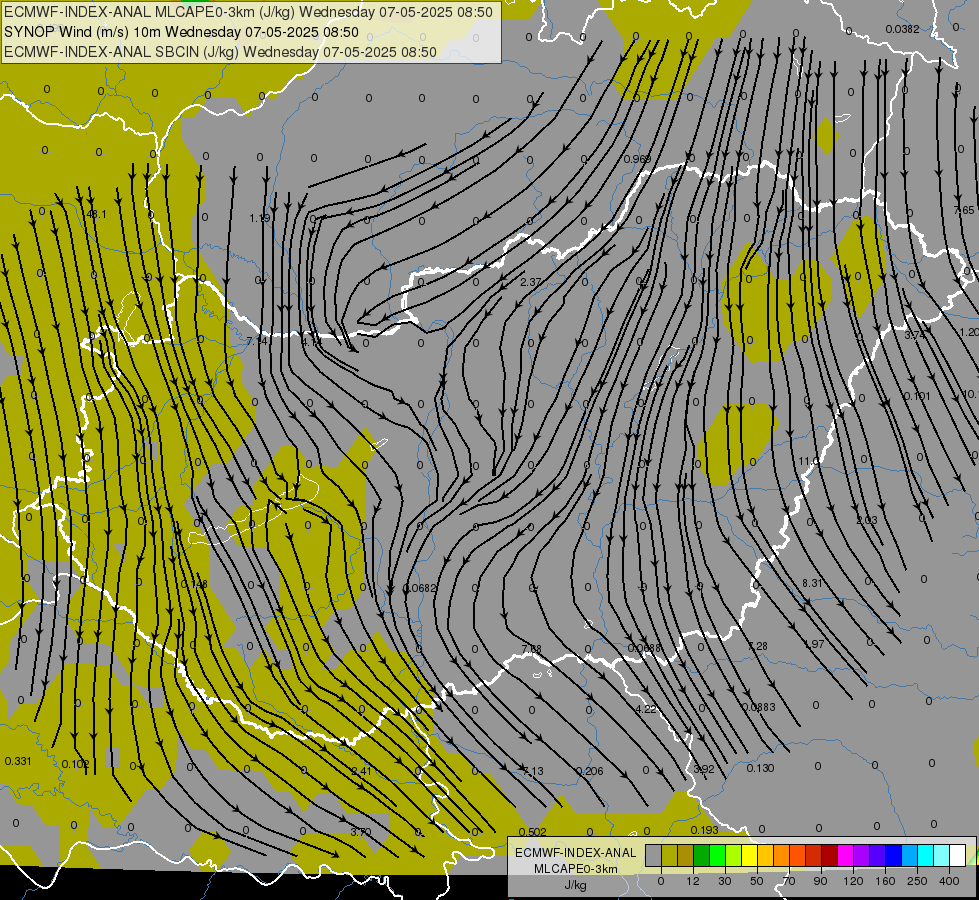
Task: Click the map value 0.331
Action: click(18, 761)
